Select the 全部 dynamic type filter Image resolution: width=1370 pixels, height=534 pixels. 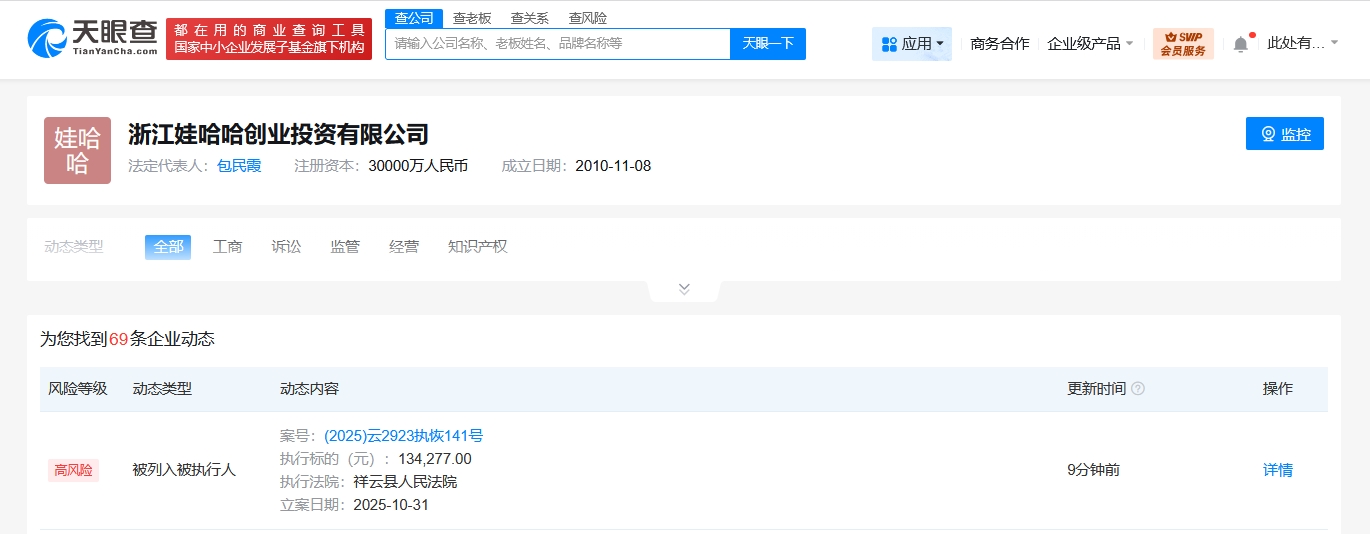tap(168, 247)
